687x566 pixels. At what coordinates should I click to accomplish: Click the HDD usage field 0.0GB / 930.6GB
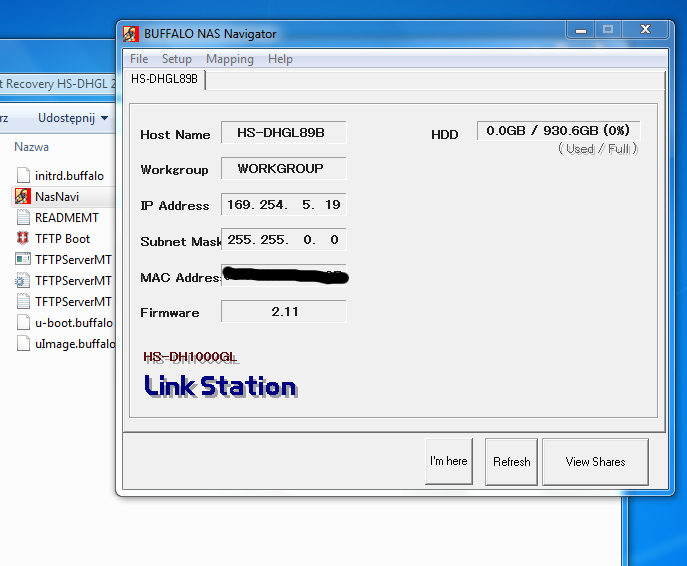point(558,131)
